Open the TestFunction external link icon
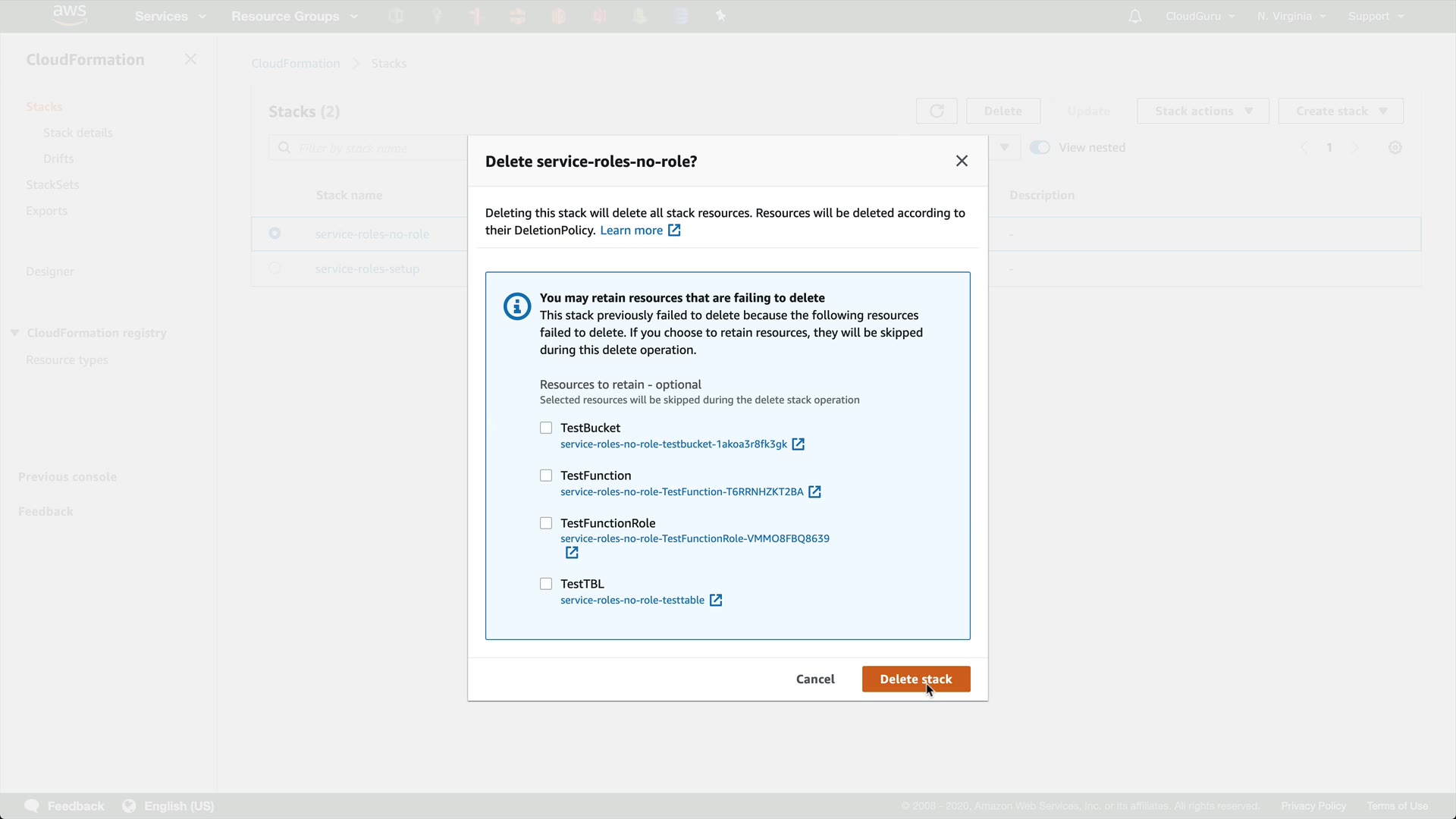The image size is (1456, 819). point(814,492)
